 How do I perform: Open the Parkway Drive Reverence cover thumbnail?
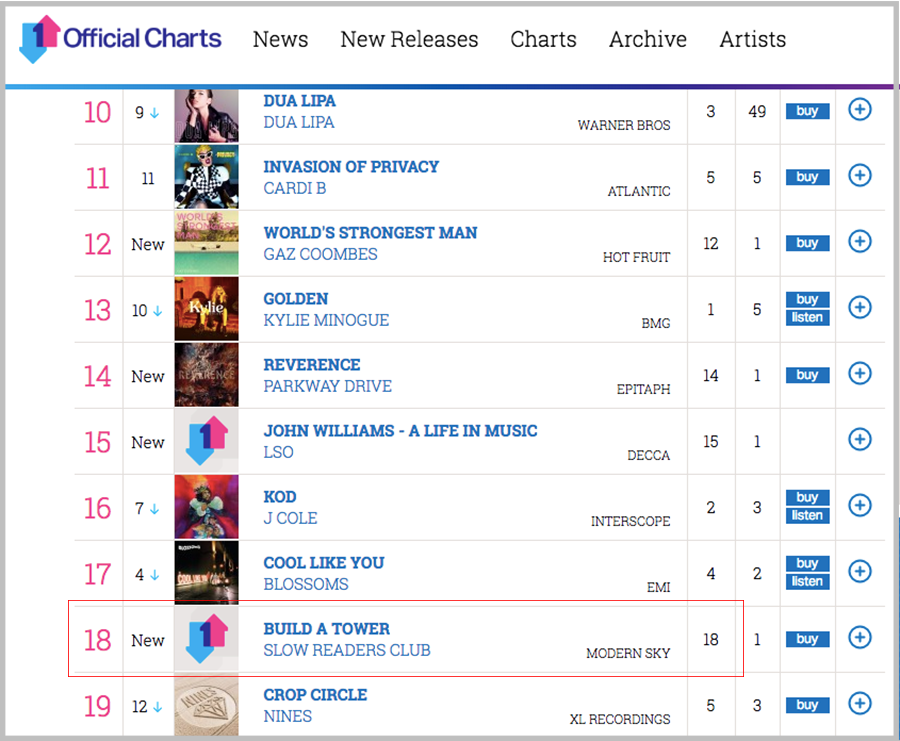(207, 375)
